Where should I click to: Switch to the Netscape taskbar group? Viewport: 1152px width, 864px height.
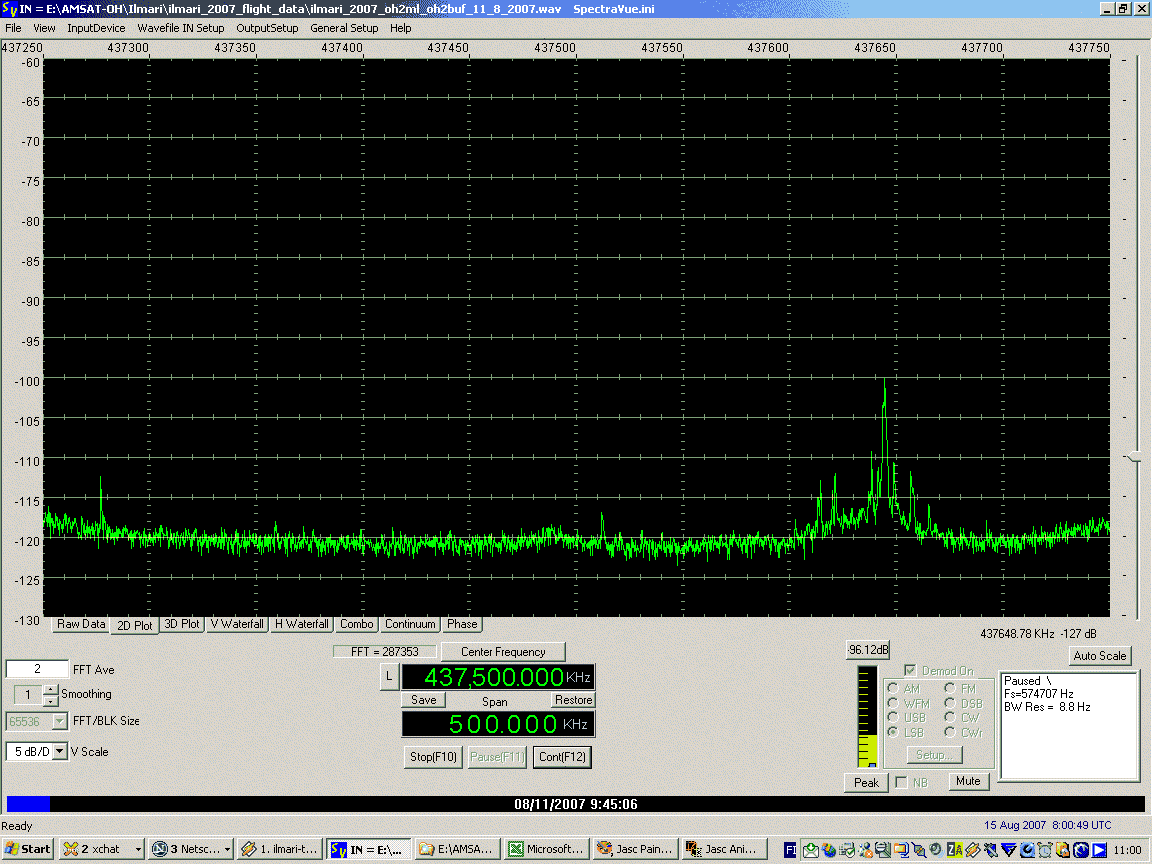click(191, 849)
